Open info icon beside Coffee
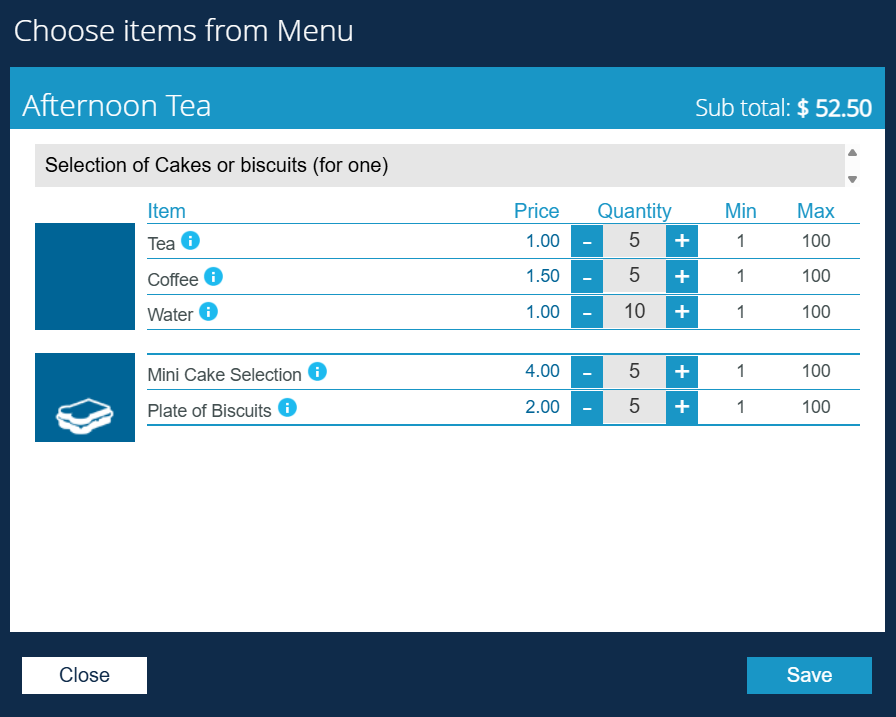 click(x=213, y=276)
